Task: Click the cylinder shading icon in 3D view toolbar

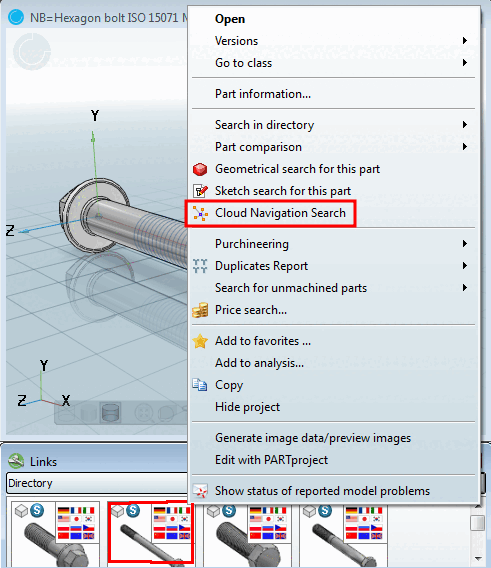Action: point(111,413)
